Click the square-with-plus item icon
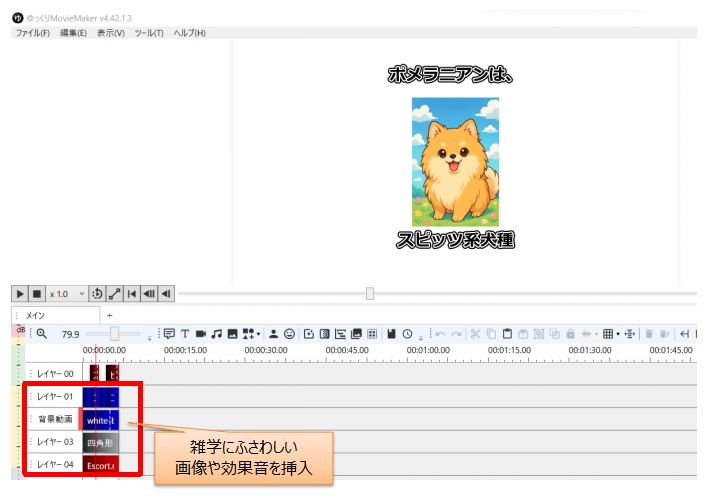The height and width of the screenshot is (496, 711). click(309, 334)
